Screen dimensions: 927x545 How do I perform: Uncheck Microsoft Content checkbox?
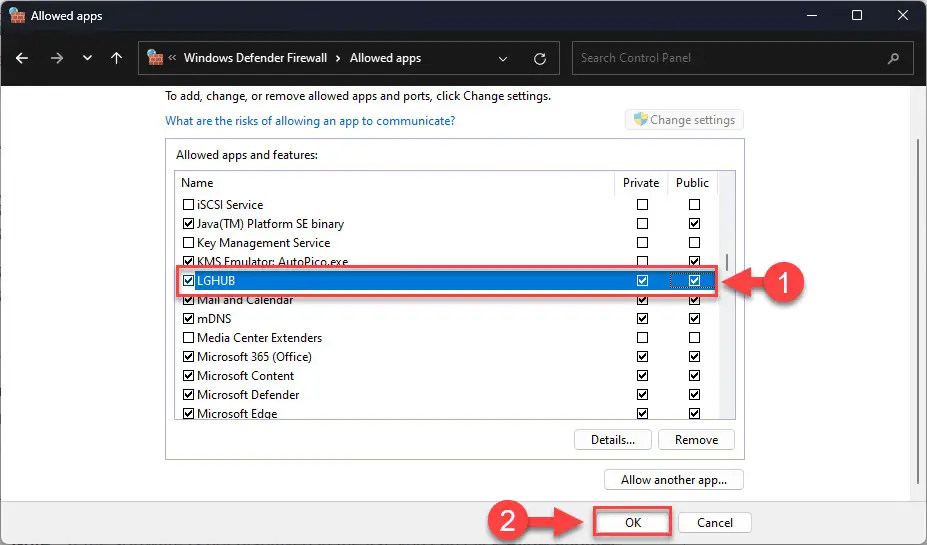pos(188,375)
